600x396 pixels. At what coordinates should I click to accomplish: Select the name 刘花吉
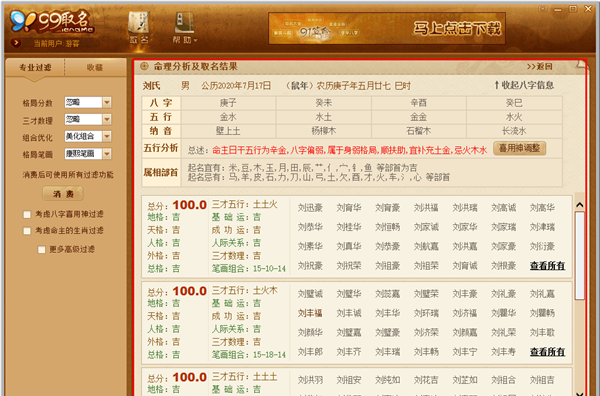click(x=426, y=380)
